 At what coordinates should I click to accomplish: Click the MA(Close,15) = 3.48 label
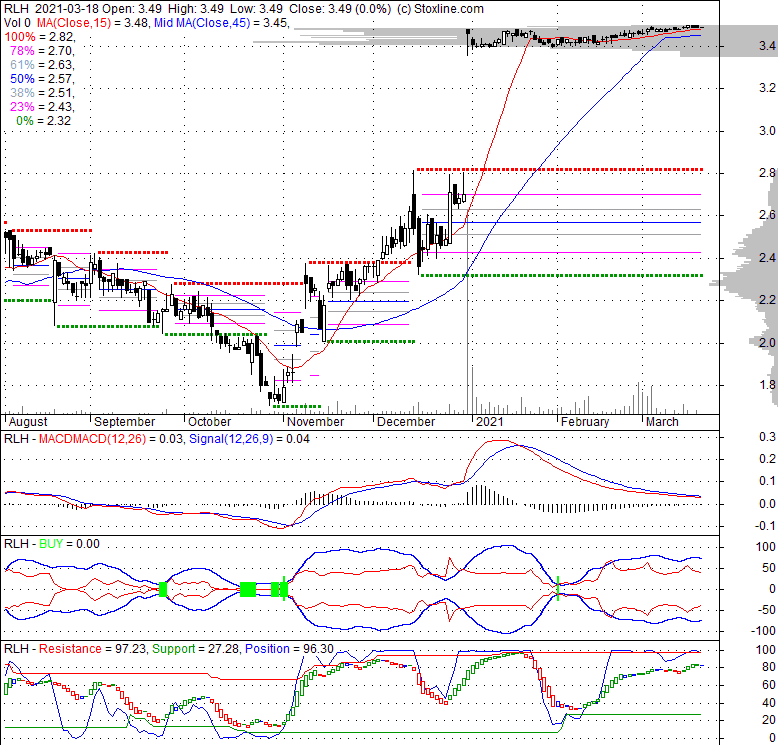click(92, 23)
